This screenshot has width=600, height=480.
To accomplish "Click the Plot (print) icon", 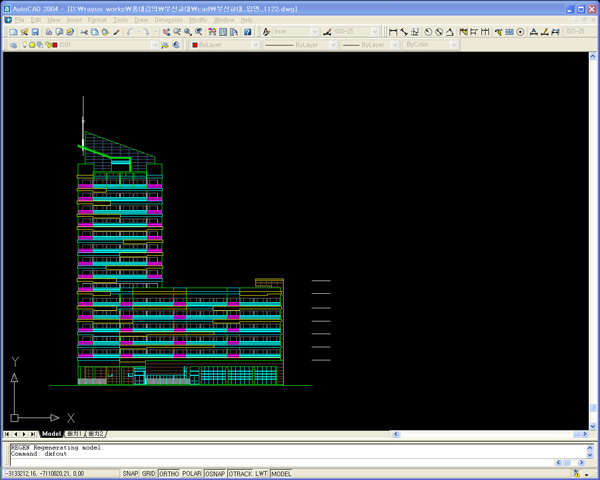I will (x=48, y=32).
